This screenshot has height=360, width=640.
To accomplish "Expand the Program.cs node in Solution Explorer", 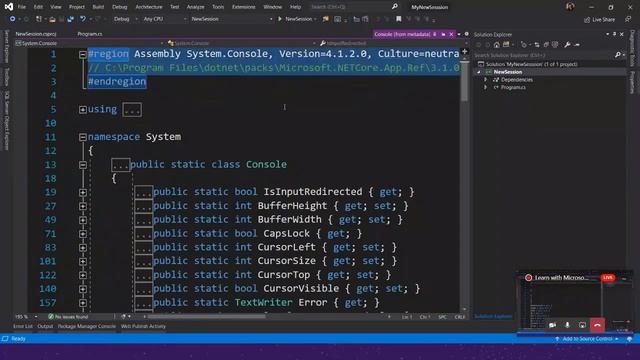I will (x=485, y=87).
